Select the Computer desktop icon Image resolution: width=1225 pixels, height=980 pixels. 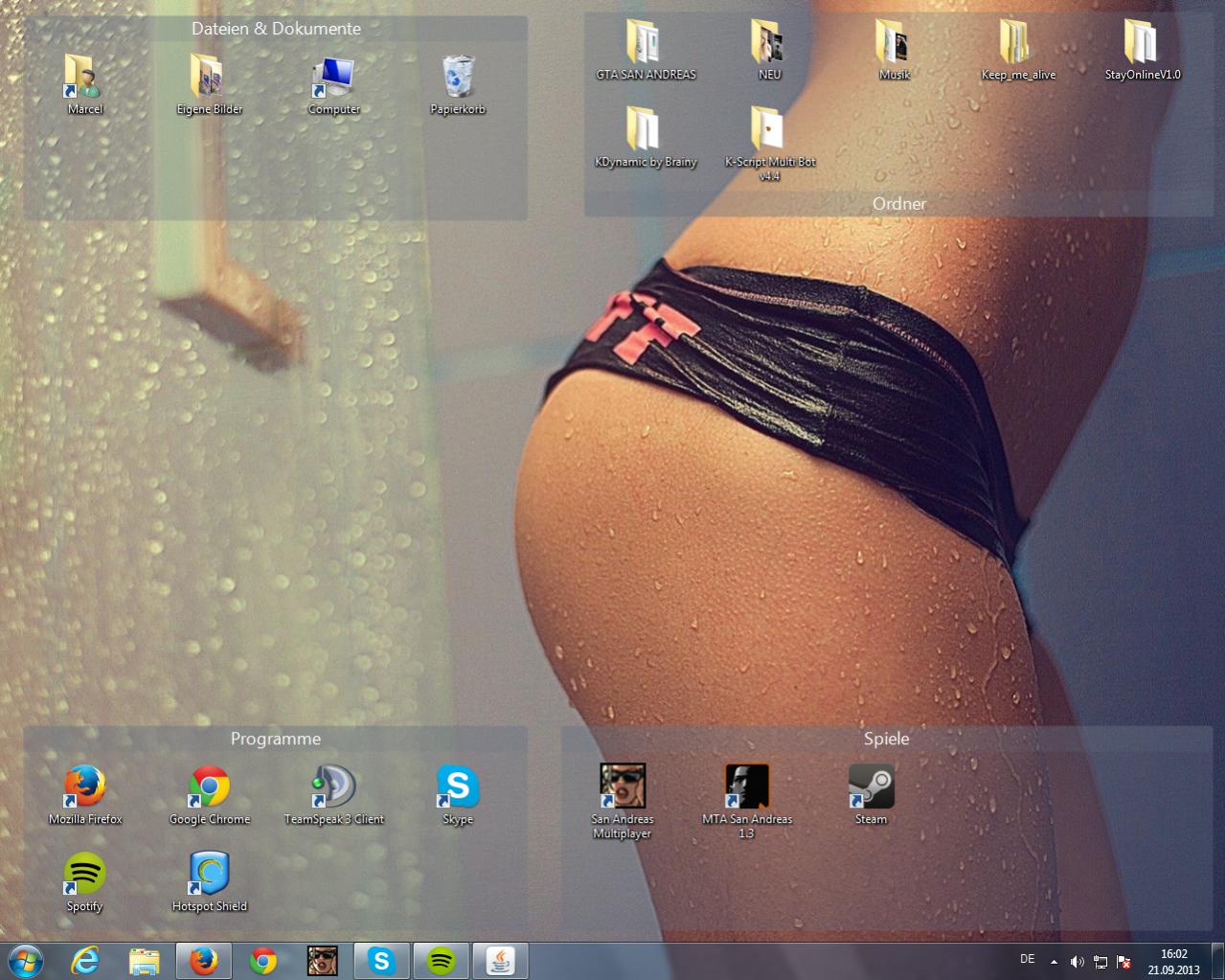coord(333,78)
